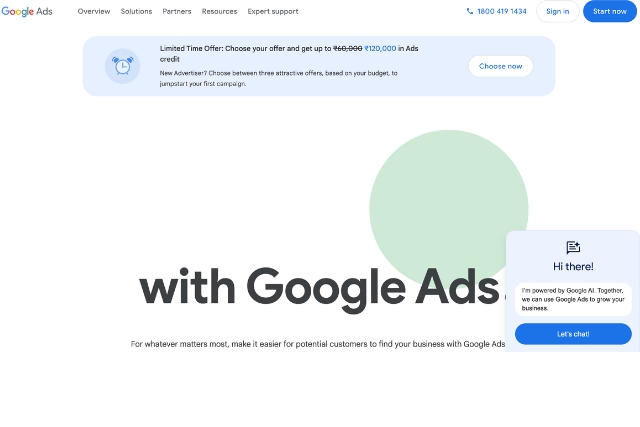
Task: Click the AI chat message icon
Action: [573, 247]
